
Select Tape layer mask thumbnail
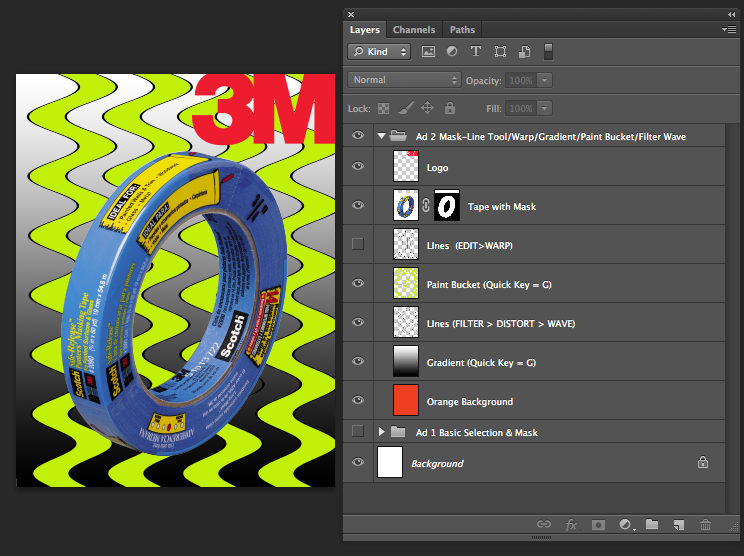click(x=447, y=205)
